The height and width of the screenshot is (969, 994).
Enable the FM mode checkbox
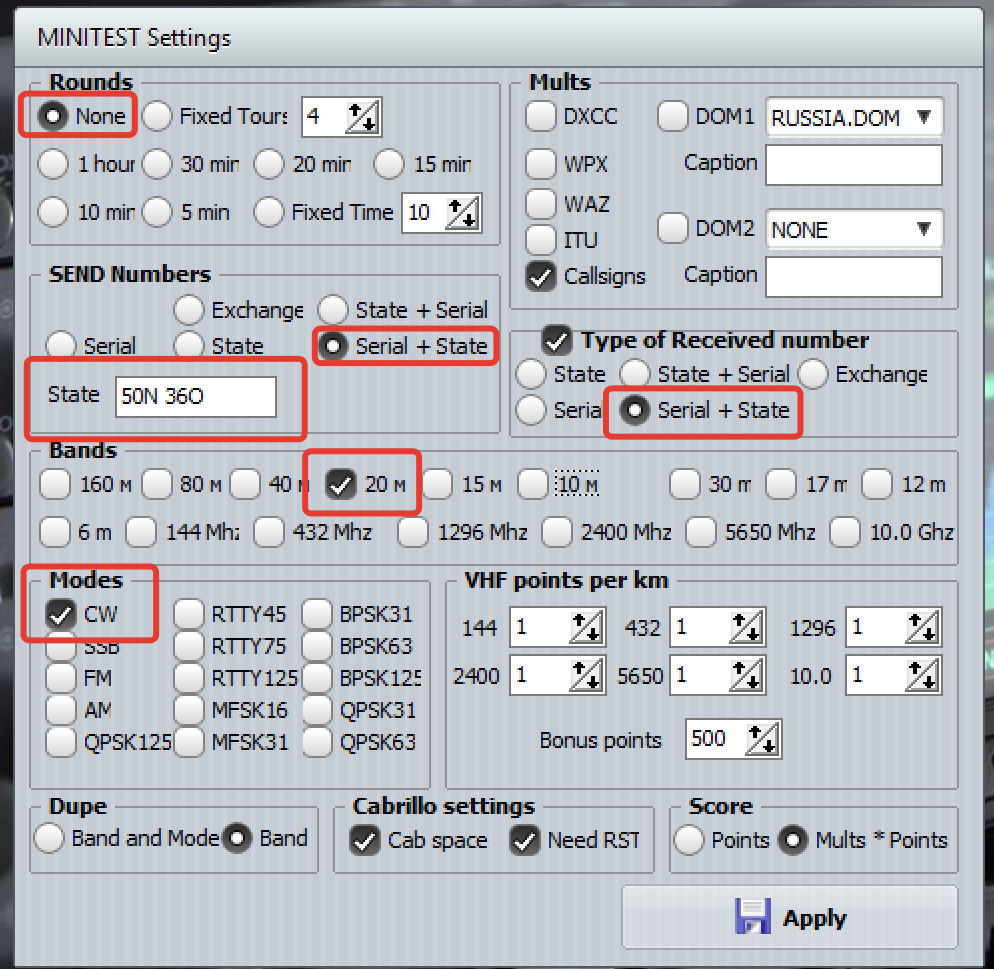61,677
